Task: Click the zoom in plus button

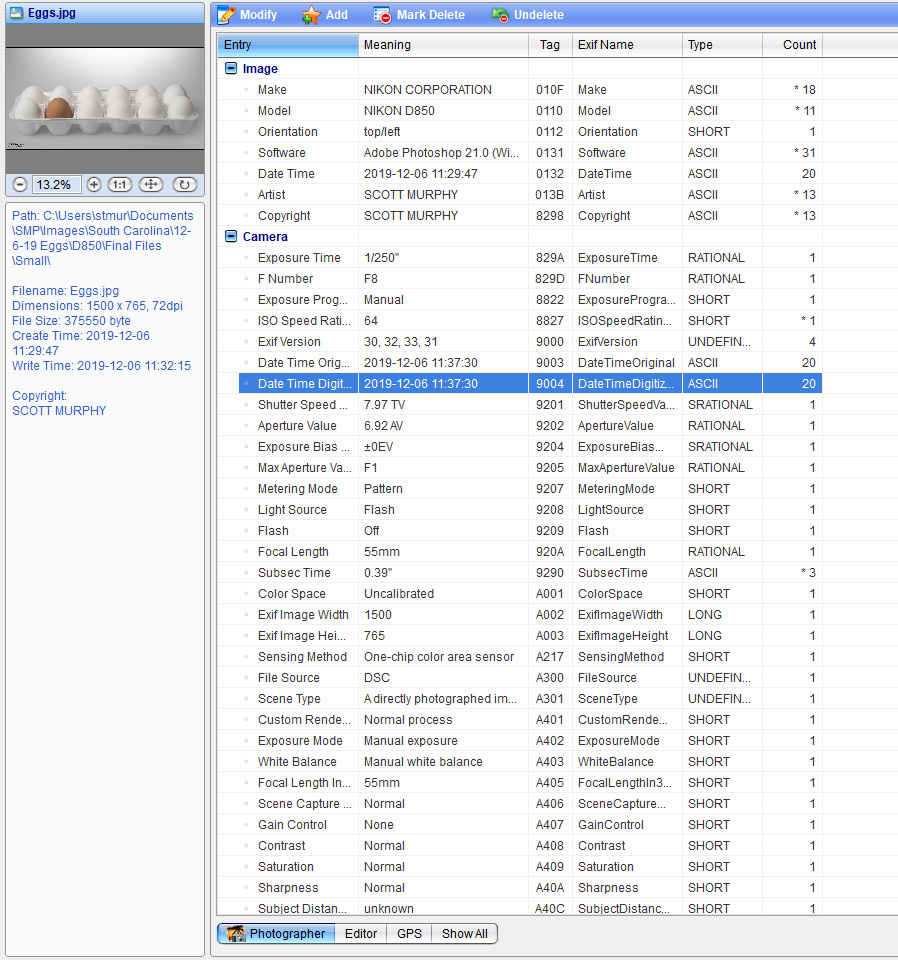Action: coord(94,184)
